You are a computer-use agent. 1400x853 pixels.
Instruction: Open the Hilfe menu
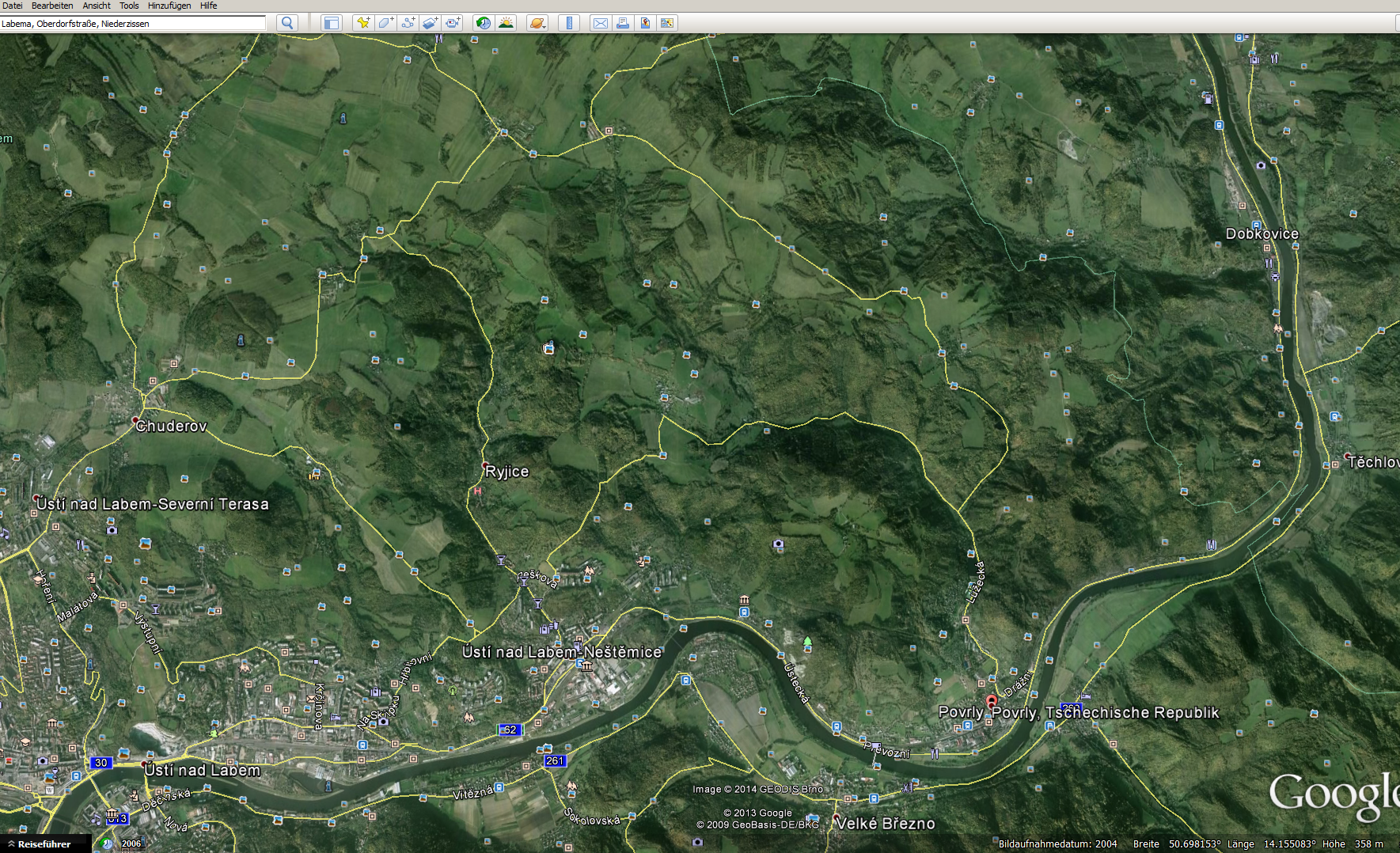pos(208,6)
